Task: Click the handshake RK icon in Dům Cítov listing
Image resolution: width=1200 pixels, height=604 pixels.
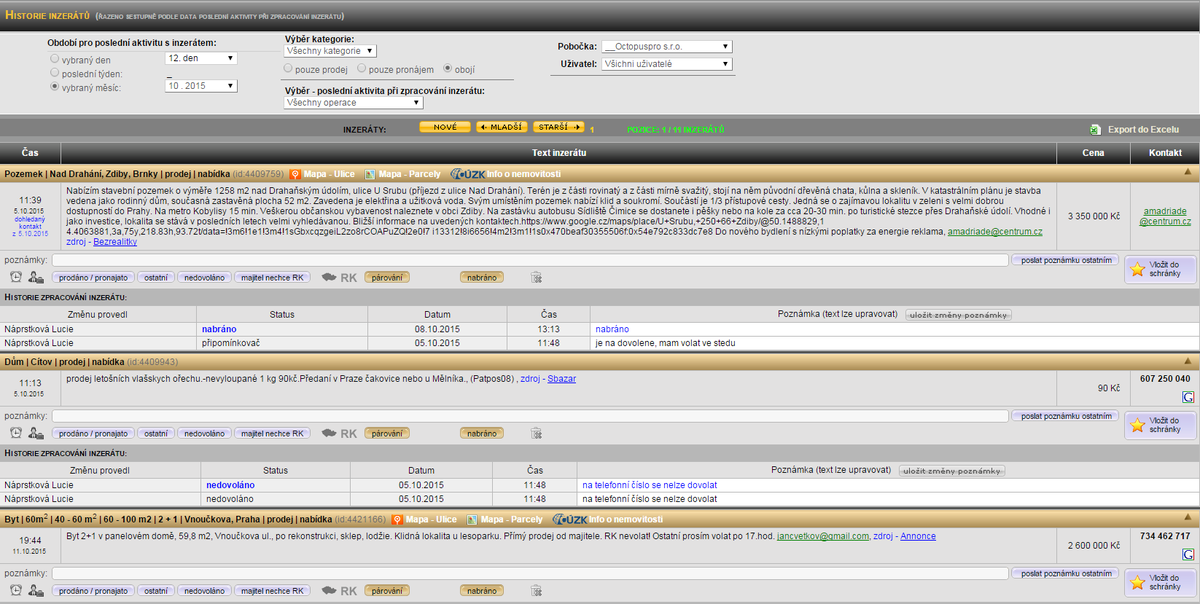Action: tap(328, 433)
